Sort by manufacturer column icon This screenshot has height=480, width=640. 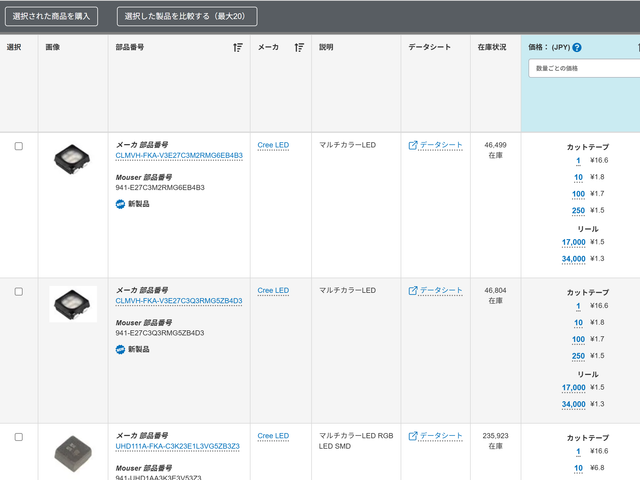299,47
